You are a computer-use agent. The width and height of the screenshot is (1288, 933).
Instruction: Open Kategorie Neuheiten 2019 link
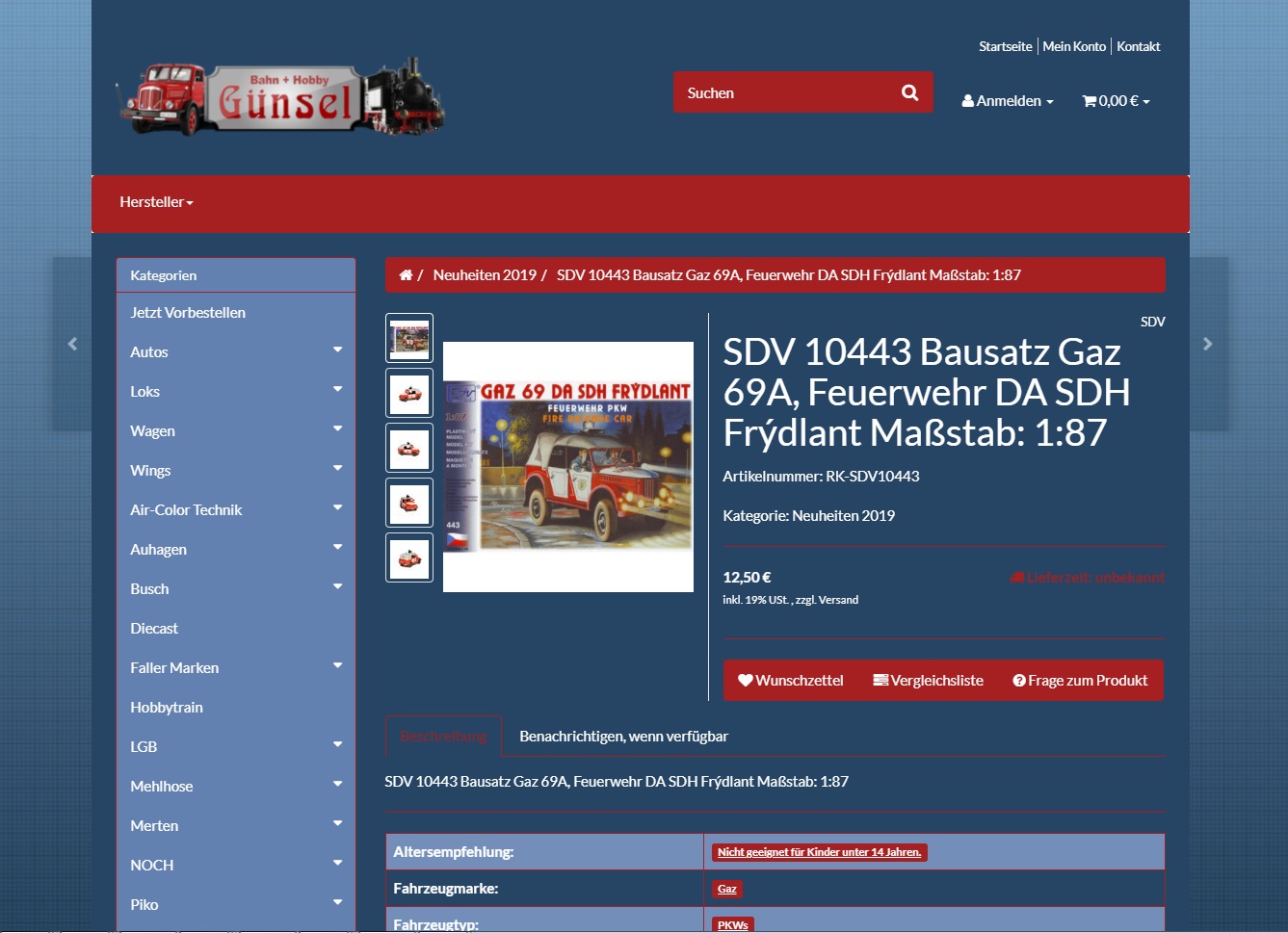pos(843,516)
